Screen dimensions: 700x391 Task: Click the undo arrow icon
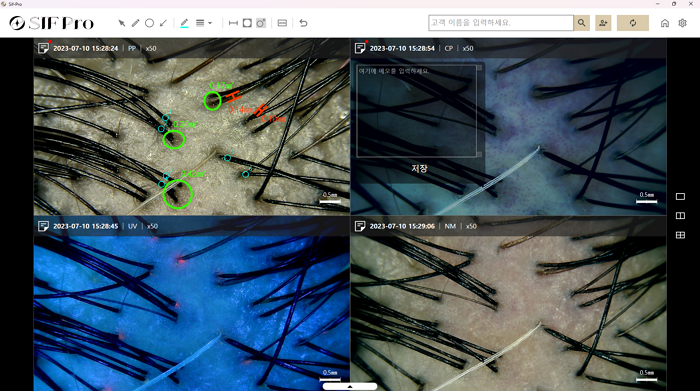click(x=303, y=23)
